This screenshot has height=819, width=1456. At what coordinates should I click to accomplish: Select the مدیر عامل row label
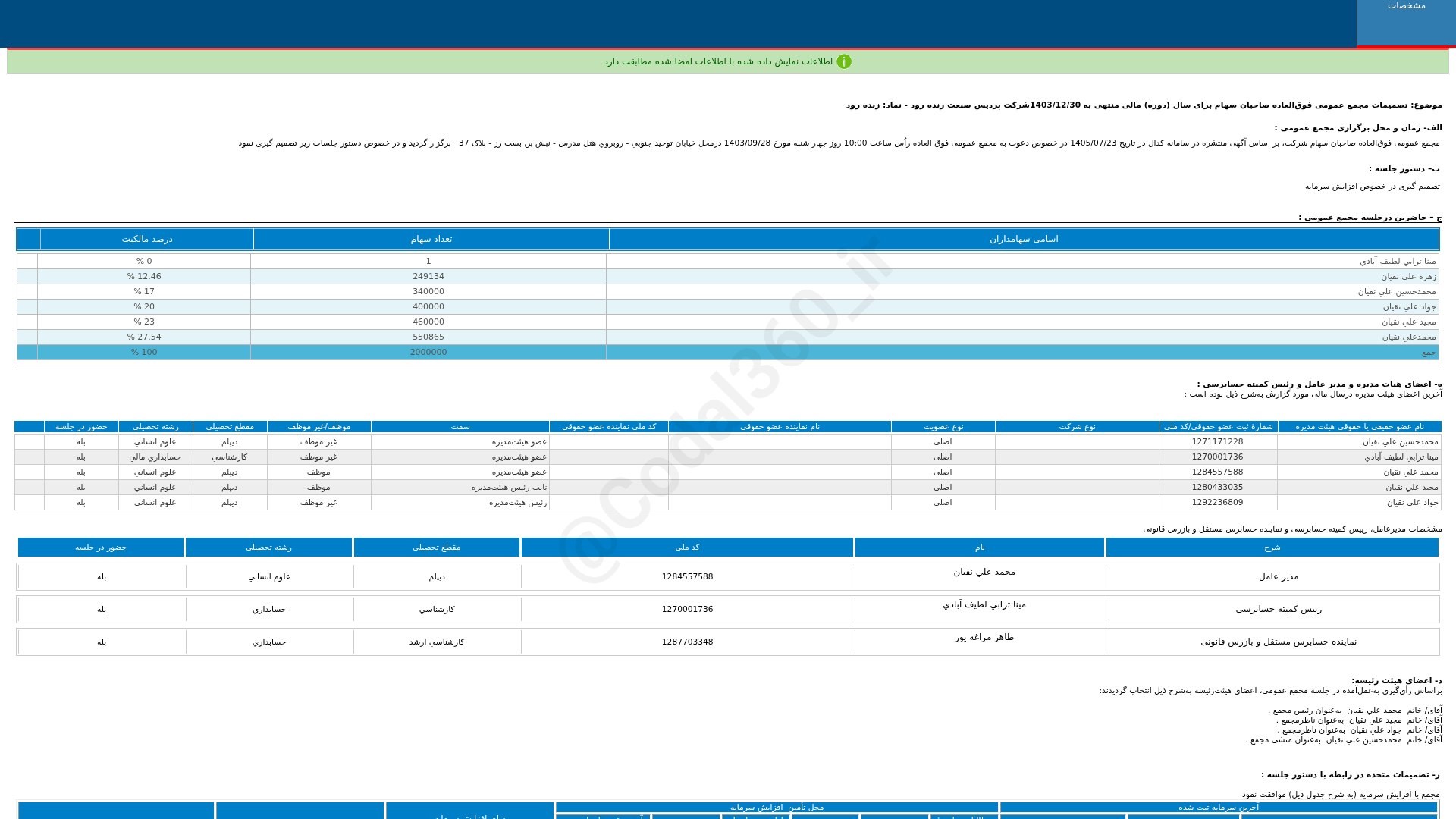coord(1279,577)
